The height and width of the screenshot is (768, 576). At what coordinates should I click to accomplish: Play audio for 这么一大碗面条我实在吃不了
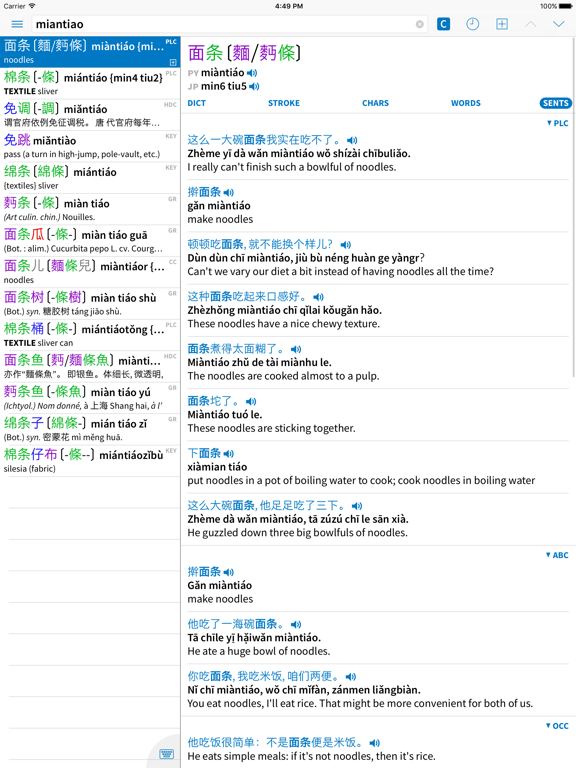point(352,141)
